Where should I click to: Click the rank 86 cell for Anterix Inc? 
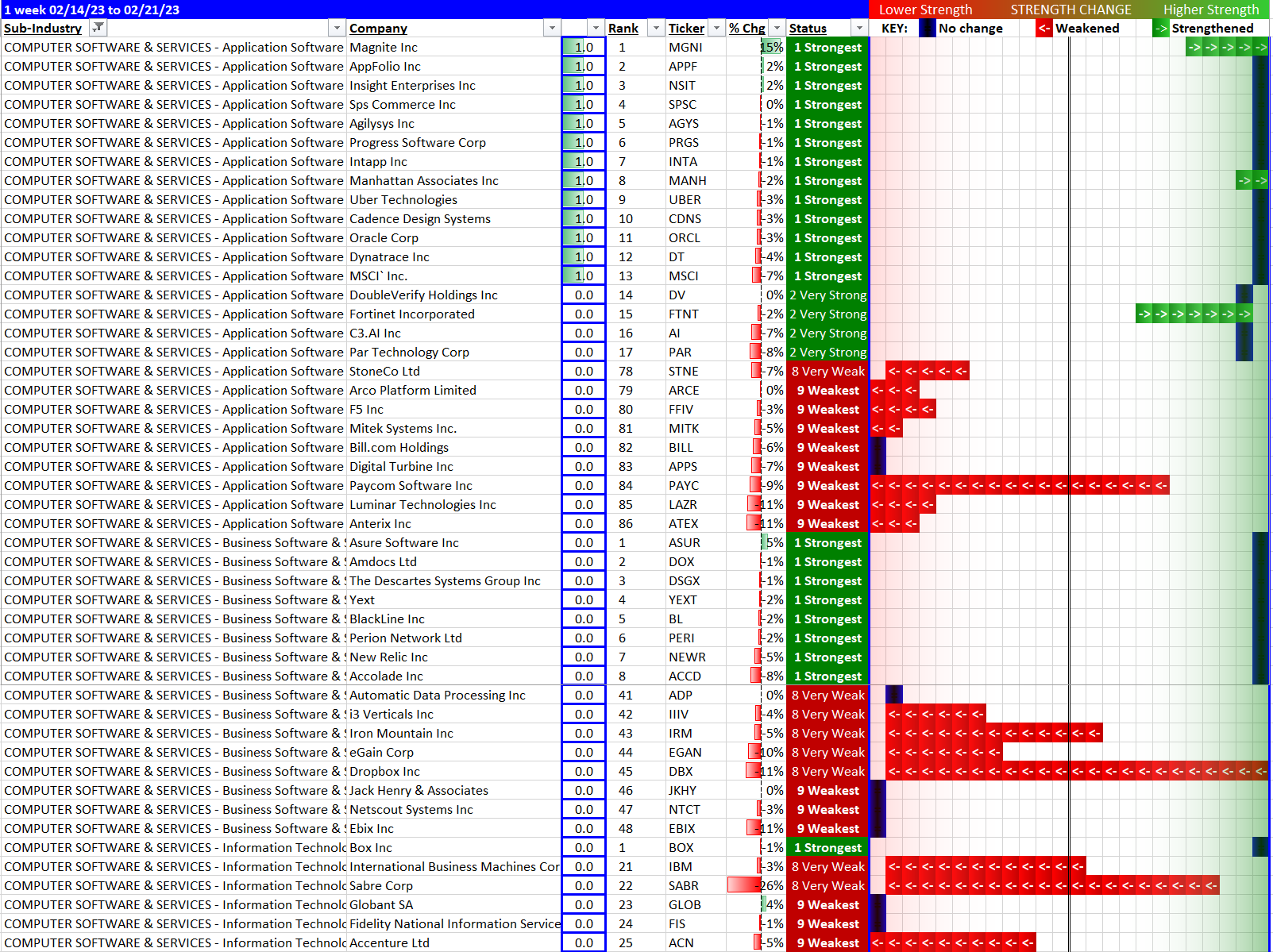click(635, 524)
